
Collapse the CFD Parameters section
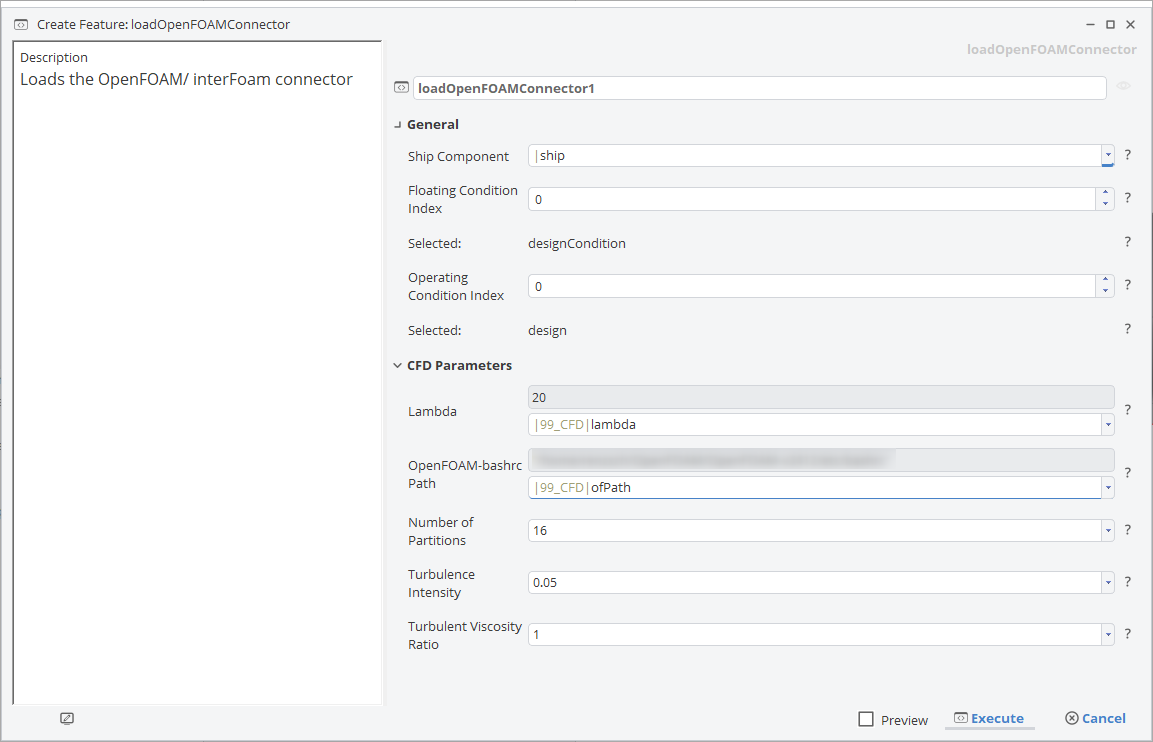397,365
